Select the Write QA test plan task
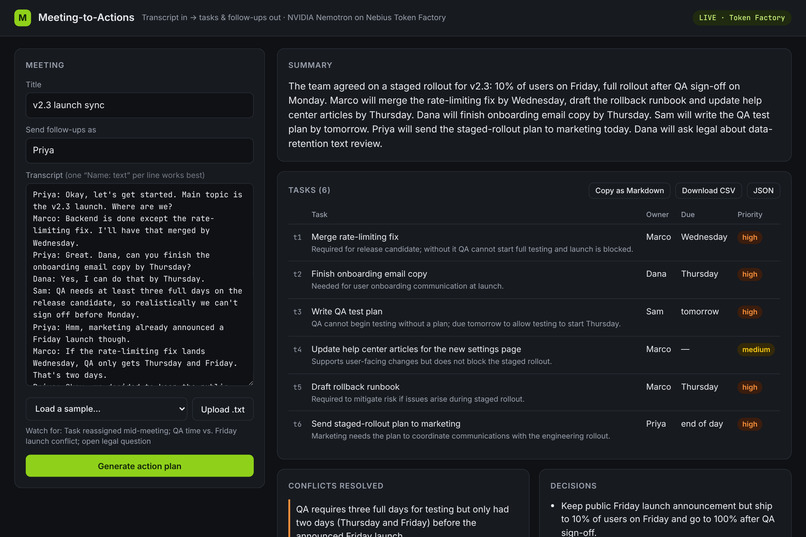The width and height of the screenshot is (806, 537). click(x=534, y=317)
